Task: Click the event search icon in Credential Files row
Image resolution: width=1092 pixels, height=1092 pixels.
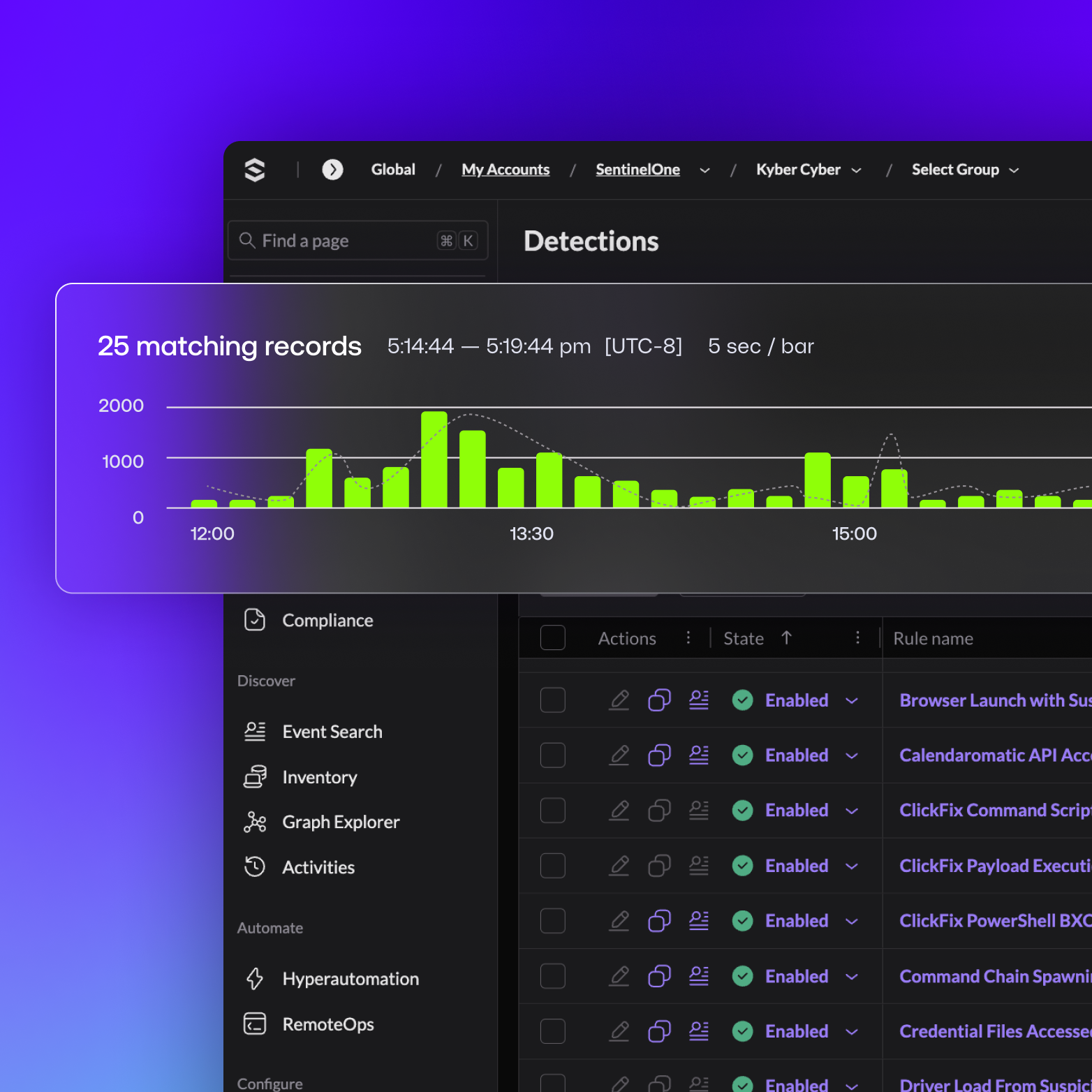Action: [699, 1031]
